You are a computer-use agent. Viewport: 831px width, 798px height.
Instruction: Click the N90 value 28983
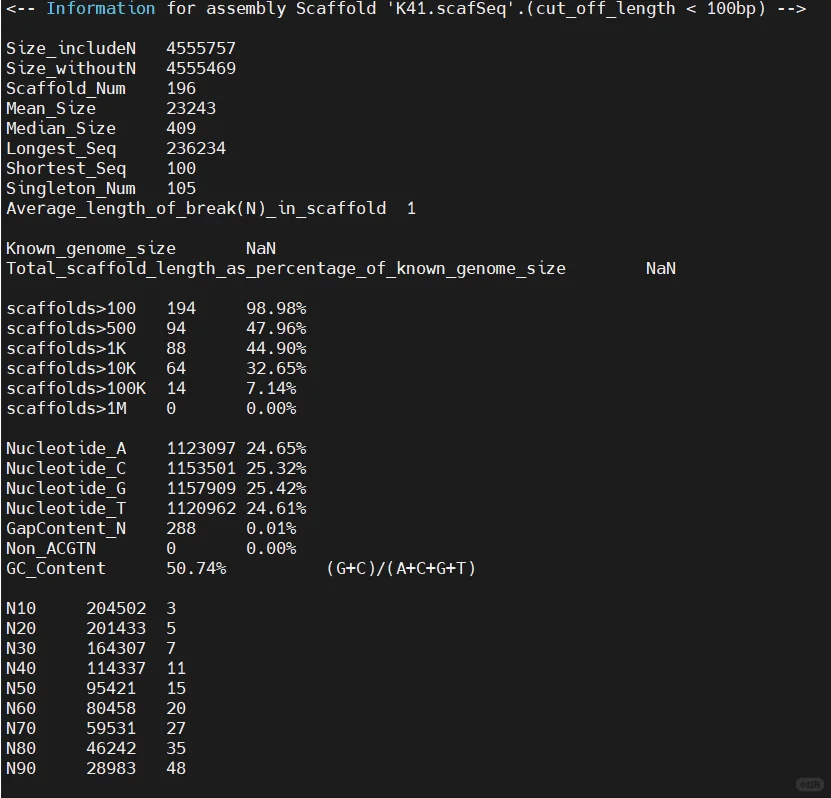[x=111, y=768]
